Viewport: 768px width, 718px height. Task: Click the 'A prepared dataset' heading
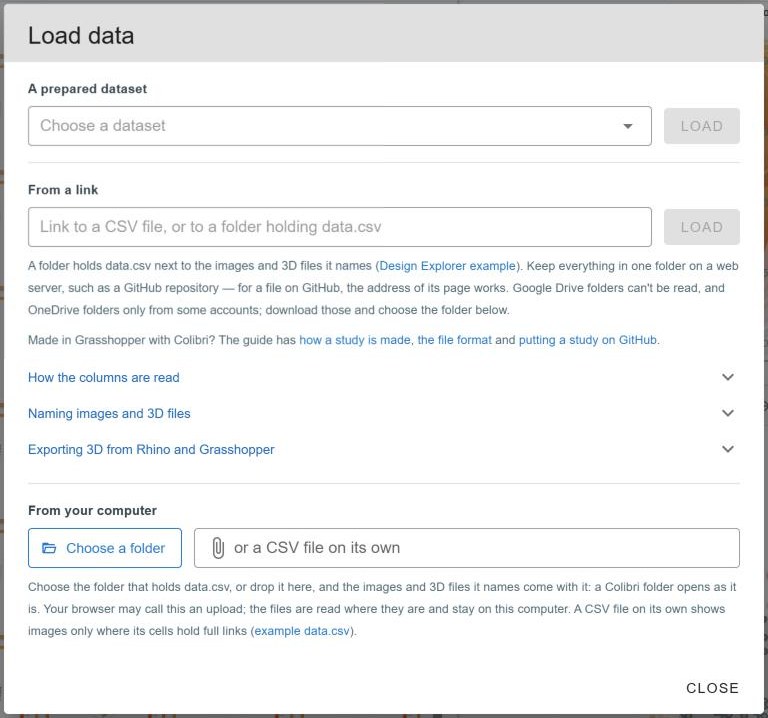87,89
